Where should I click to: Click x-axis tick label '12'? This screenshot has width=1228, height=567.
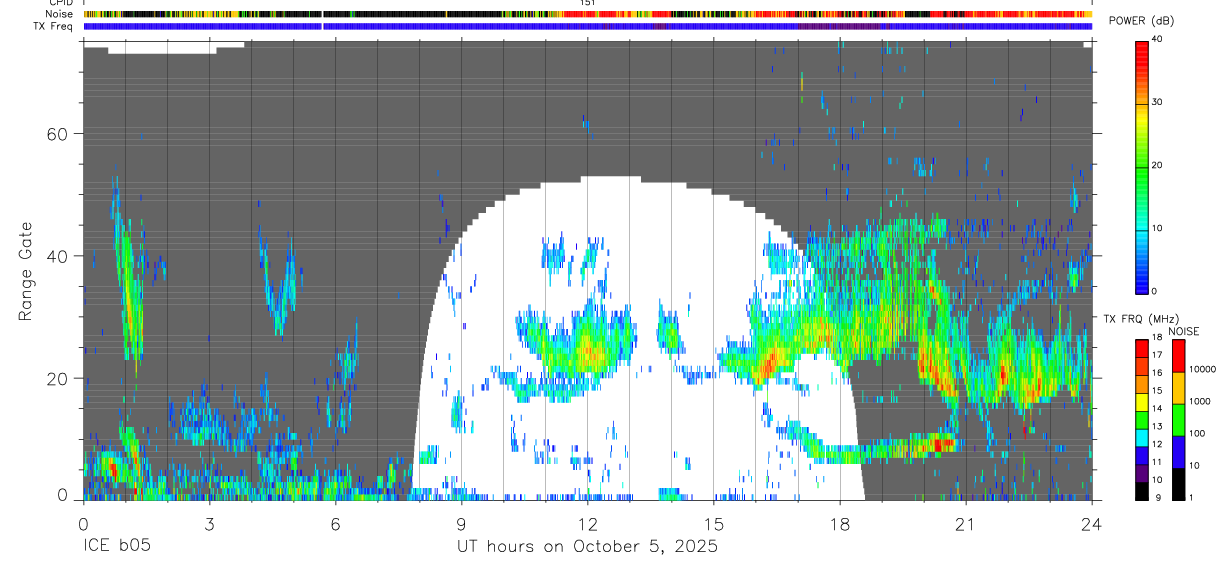click(x=587, y=523)
